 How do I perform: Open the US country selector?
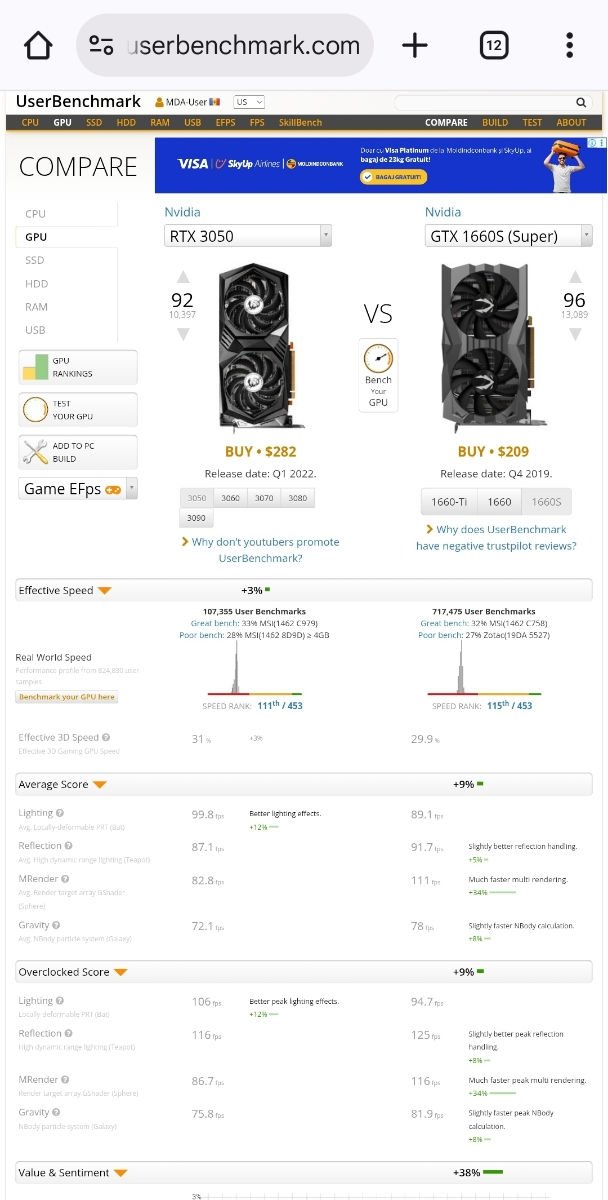[x=249, y=102]
